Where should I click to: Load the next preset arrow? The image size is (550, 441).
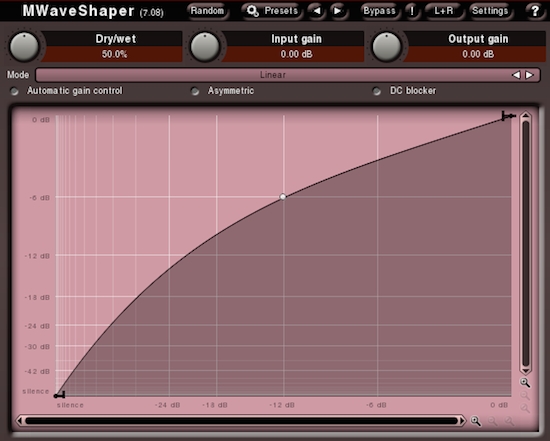click(337, 11)
